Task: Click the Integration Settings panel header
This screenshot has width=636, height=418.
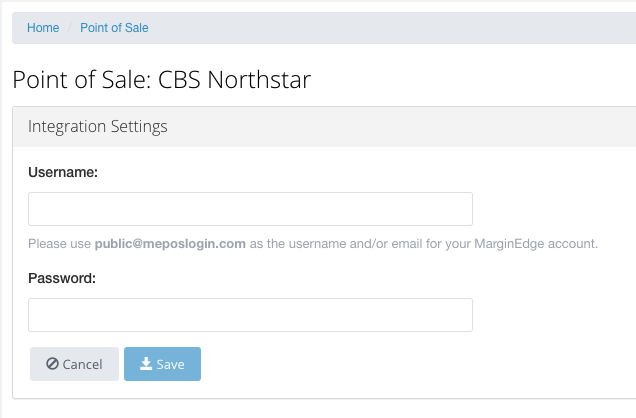Action: click(x=324, y=126)
